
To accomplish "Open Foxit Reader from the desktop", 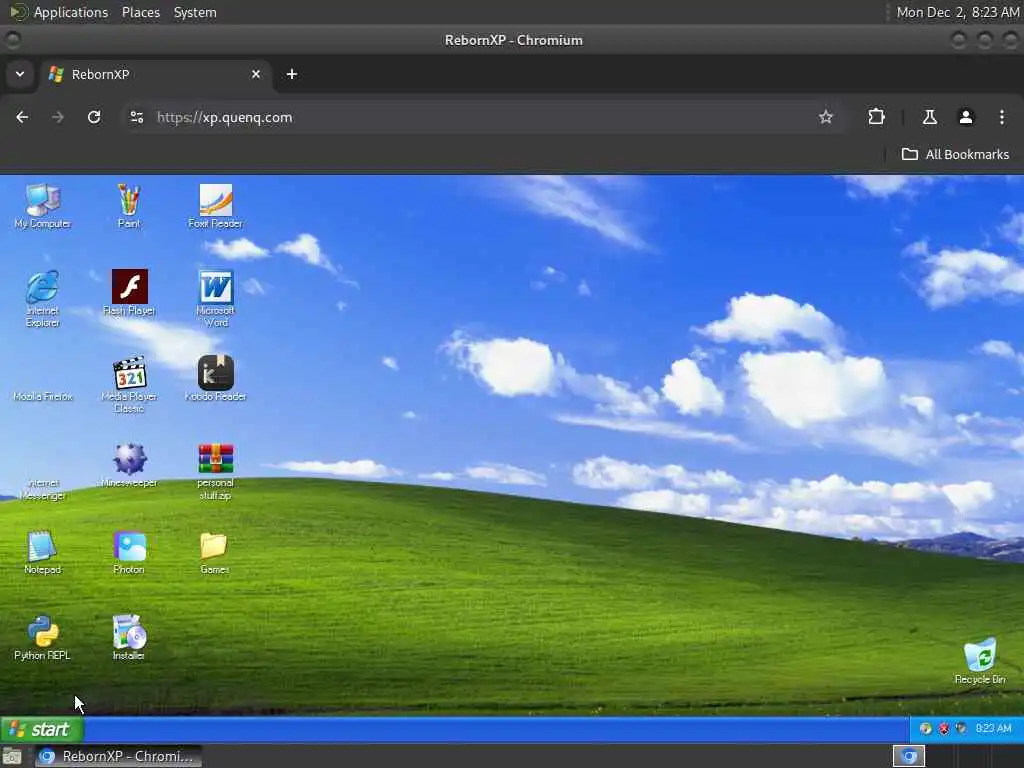I will coord(216,206).
